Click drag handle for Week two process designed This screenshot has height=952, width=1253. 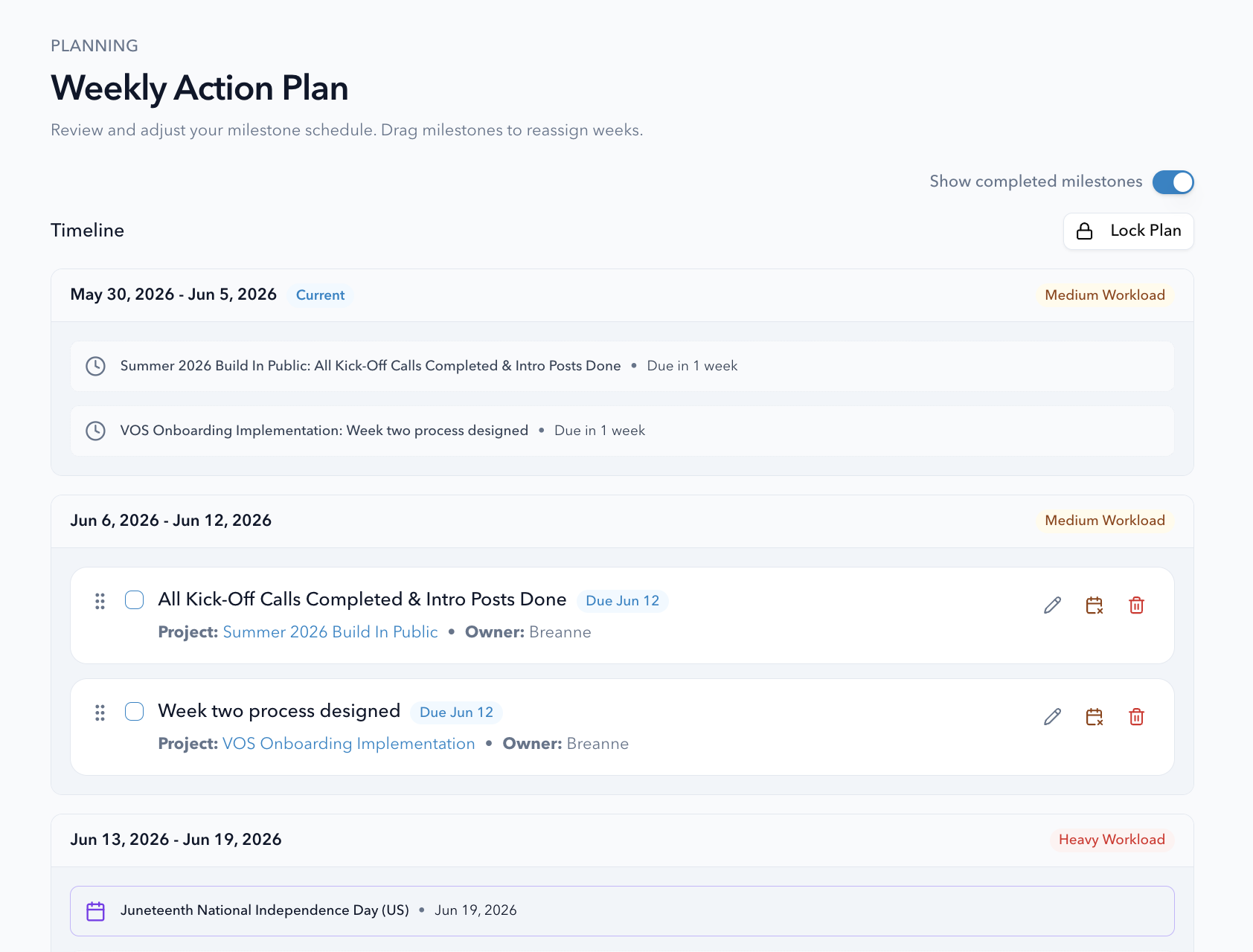(x=100, y=713)
